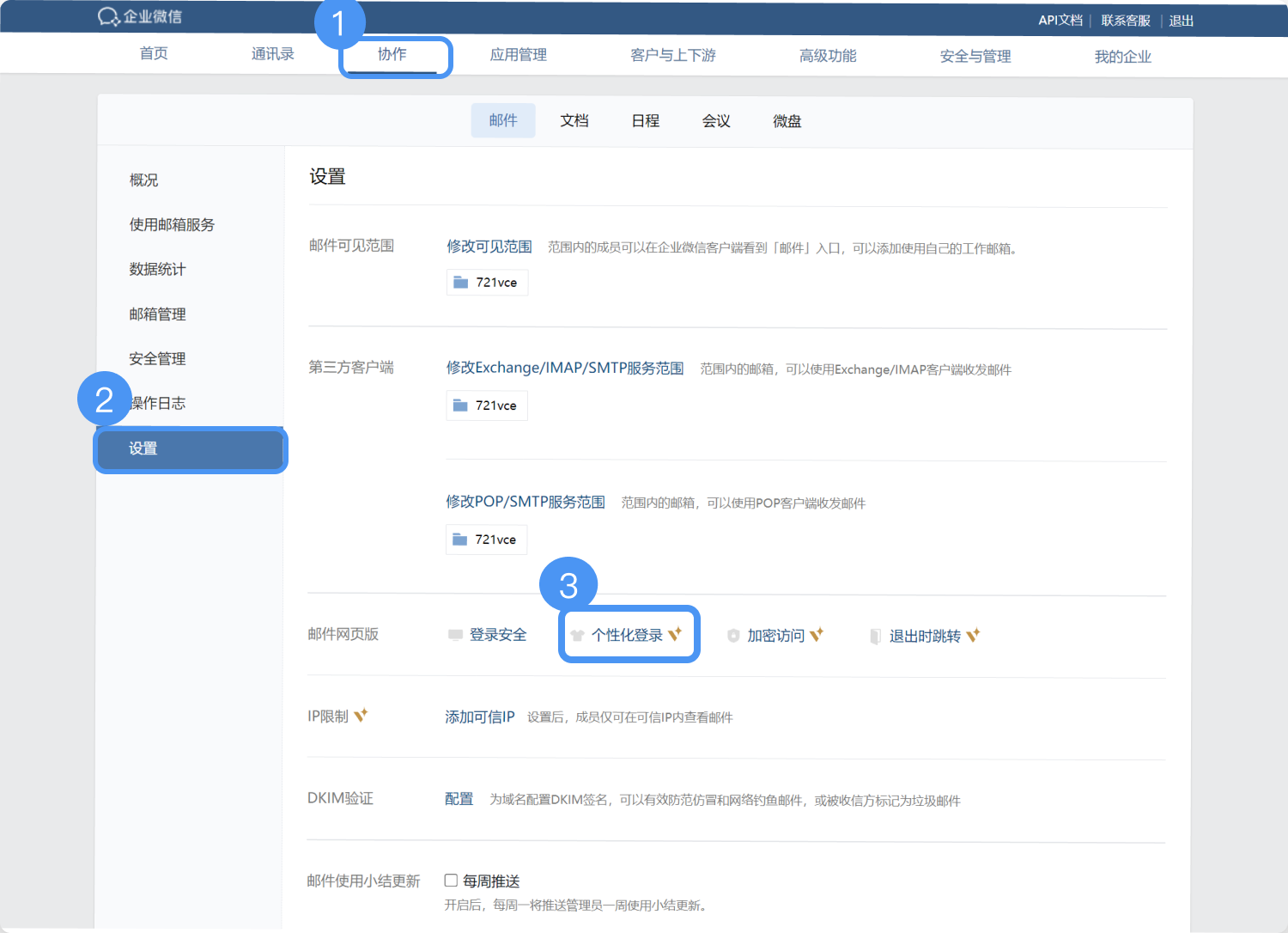Viewport: 1288px width, 933px height.
Task: Open the 我的企业 navigation tab
Action: click(1123, 57)
